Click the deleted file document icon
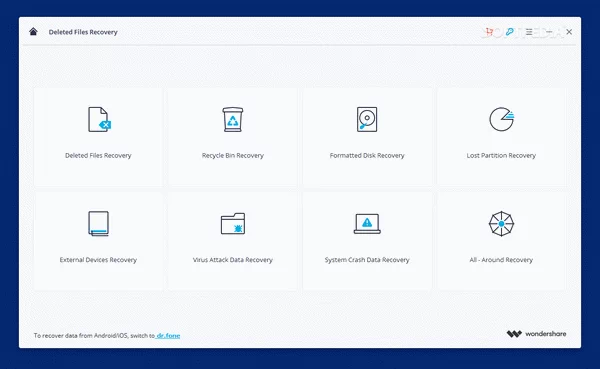Screen dimensions: 600x369 (99, 119)
